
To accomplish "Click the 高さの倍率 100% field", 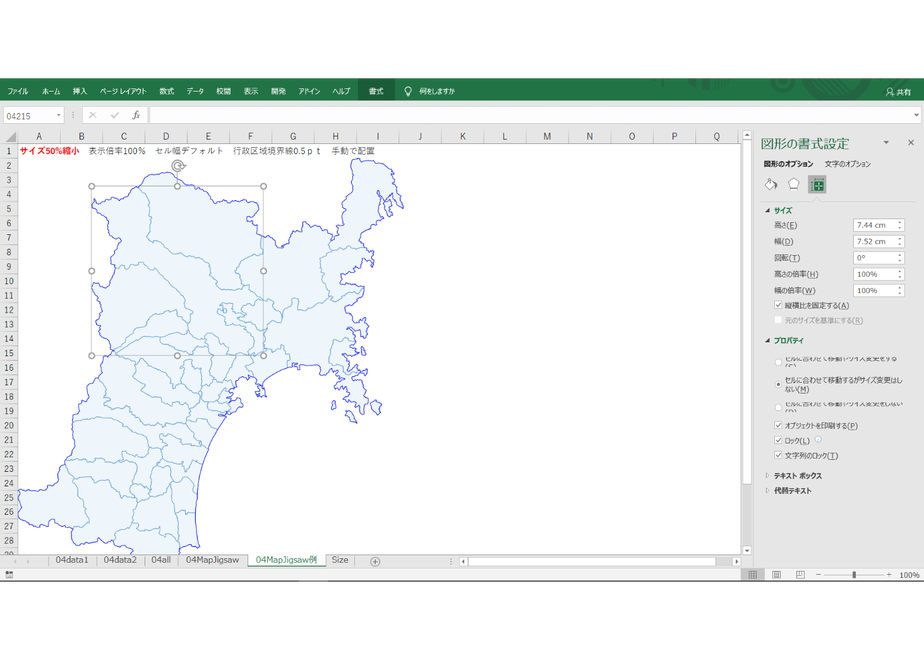I will tap(879, 275).
